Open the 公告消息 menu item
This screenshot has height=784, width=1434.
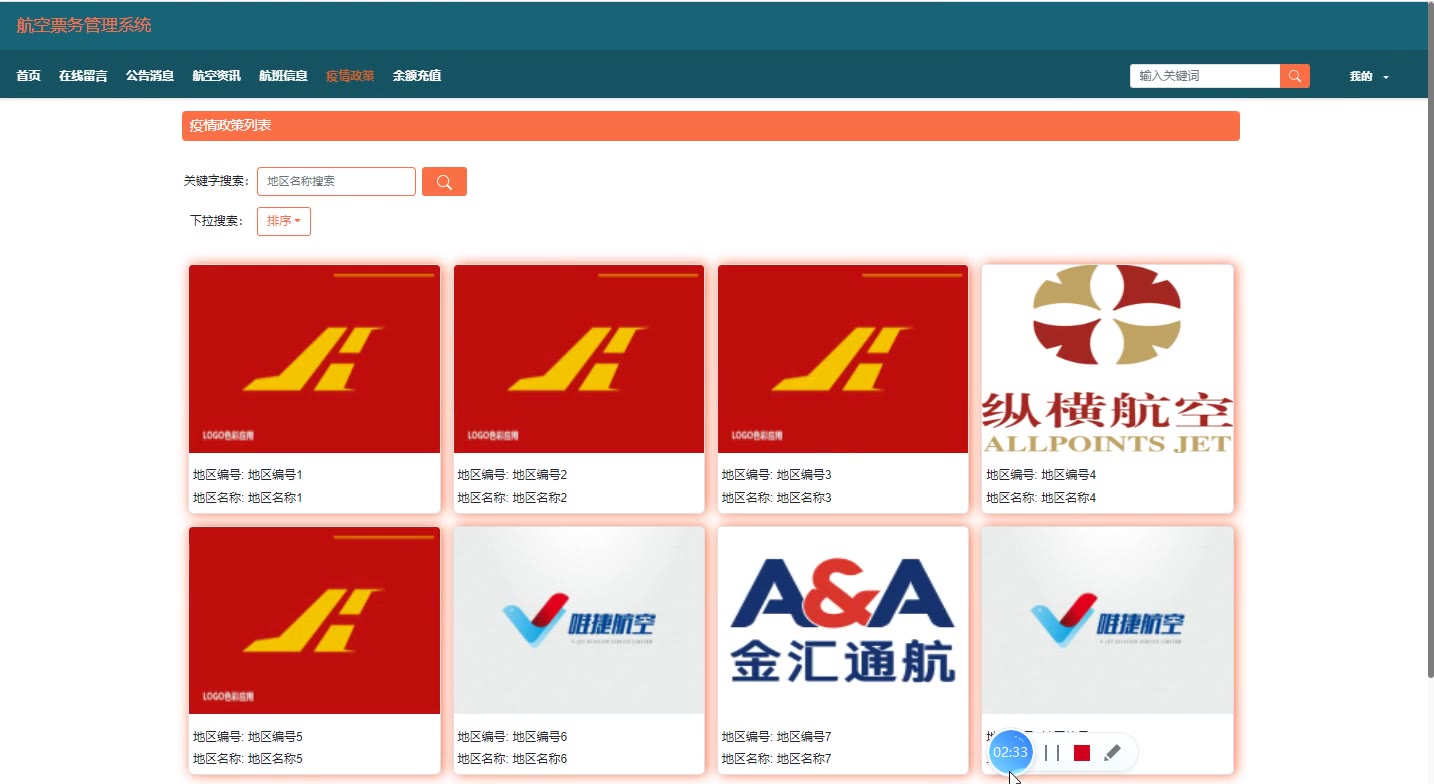tap(150, 76)
